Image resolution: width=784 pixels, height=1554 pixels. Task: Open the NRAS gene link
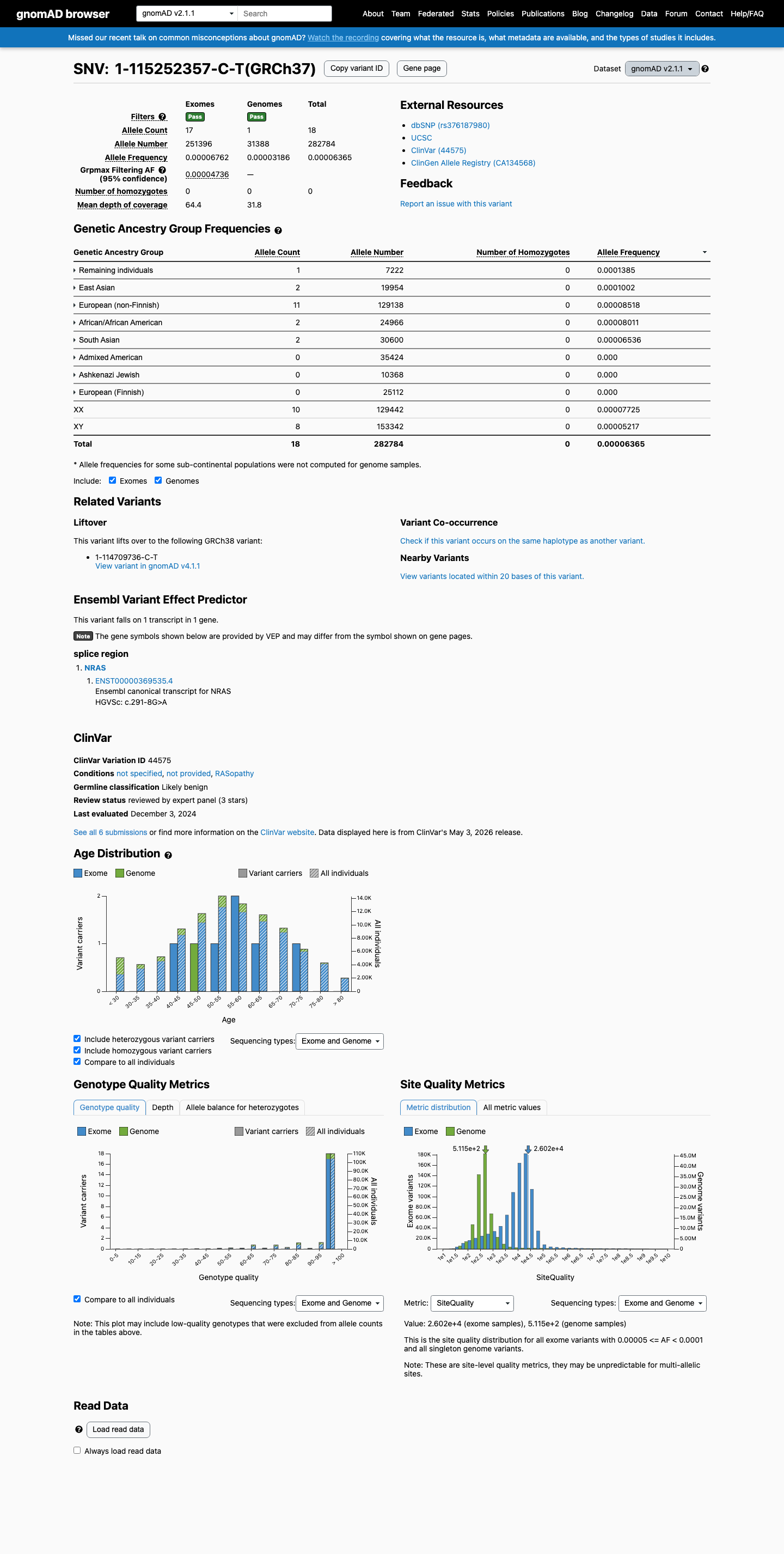click(95, 668)
